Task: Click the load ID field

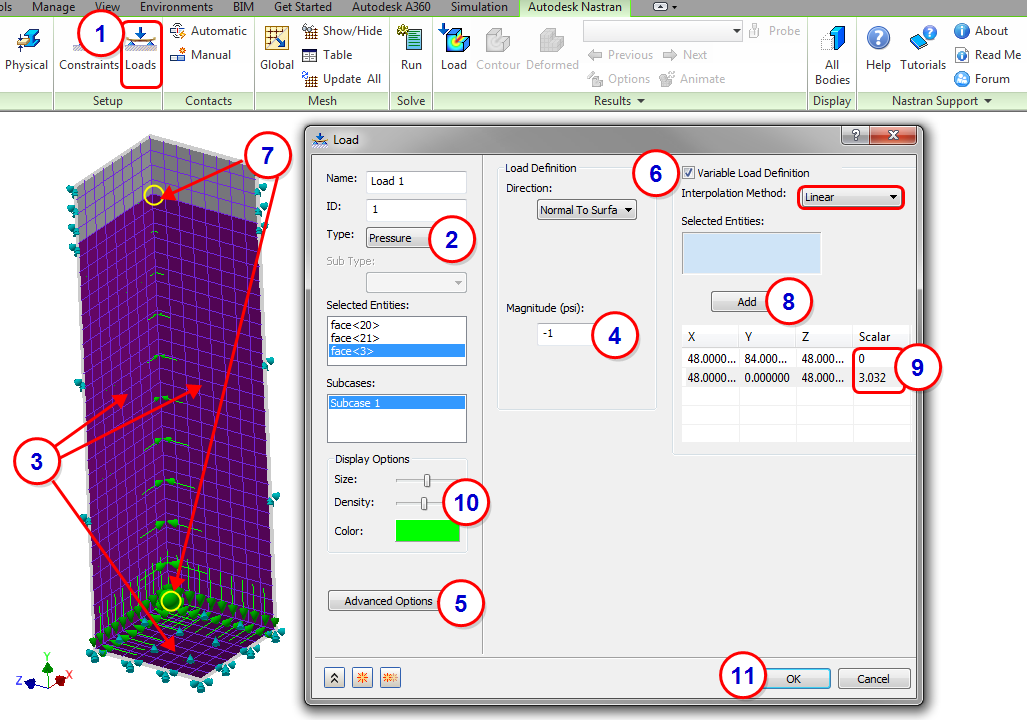Action: [416, 209]
